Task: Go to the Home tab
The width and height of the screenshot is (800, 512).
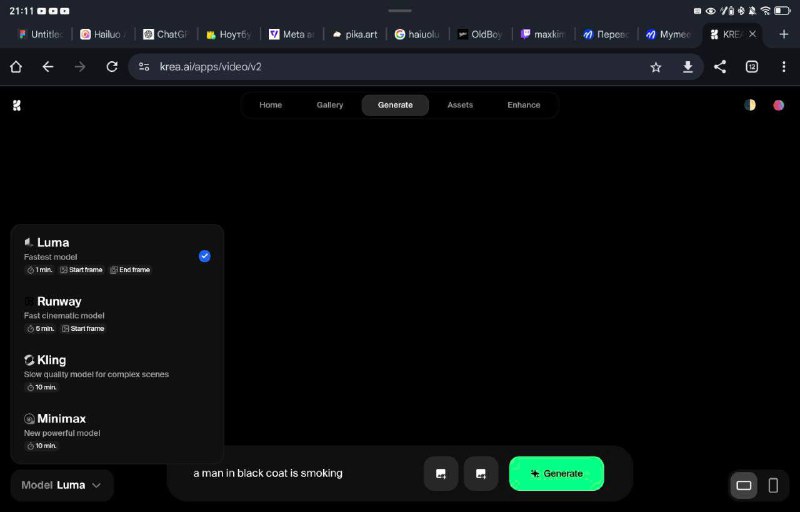Action: click(x=270, y=105)
